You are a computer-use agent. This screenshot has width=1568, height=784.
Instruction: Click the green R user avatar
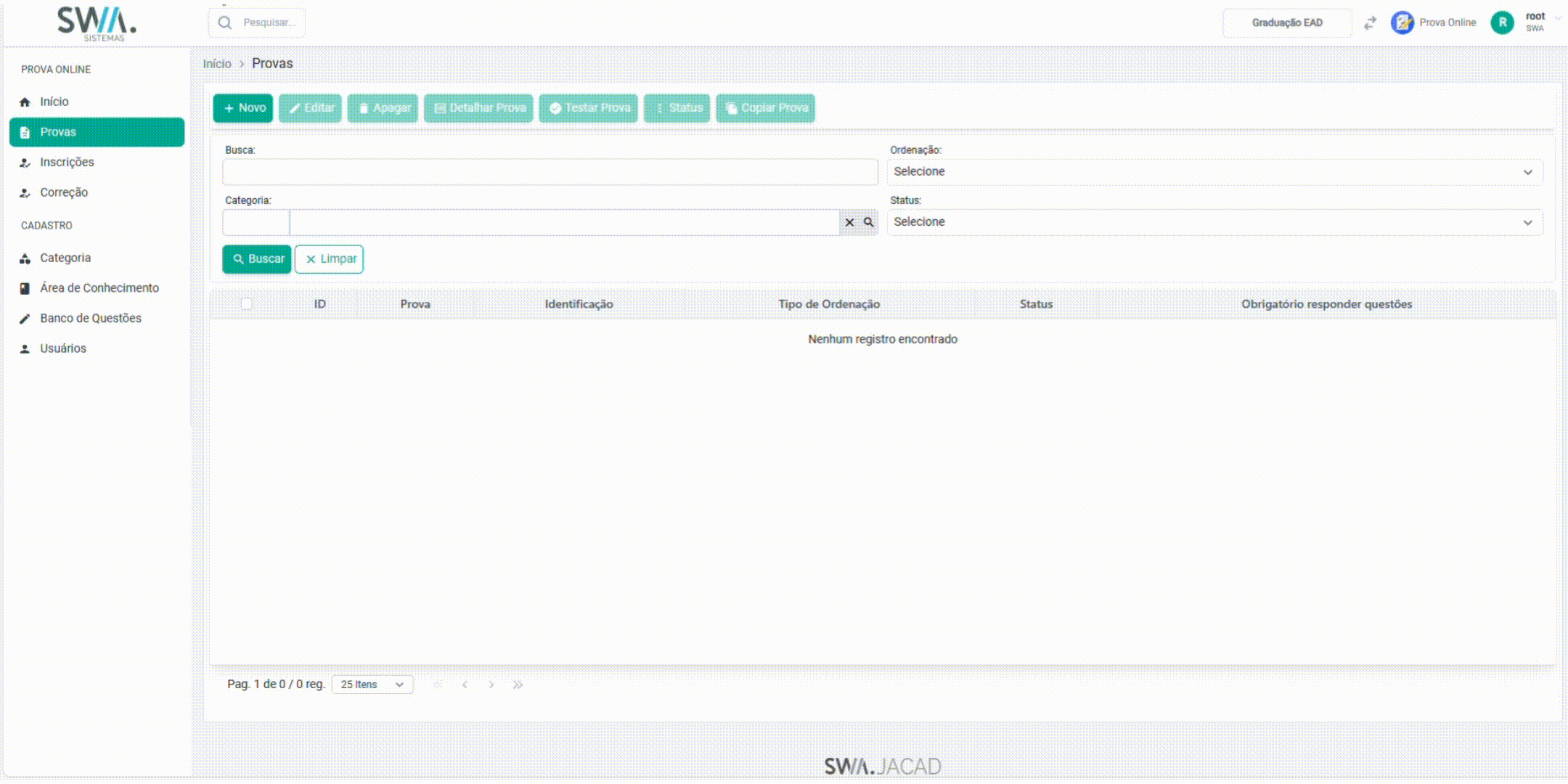1502,23
